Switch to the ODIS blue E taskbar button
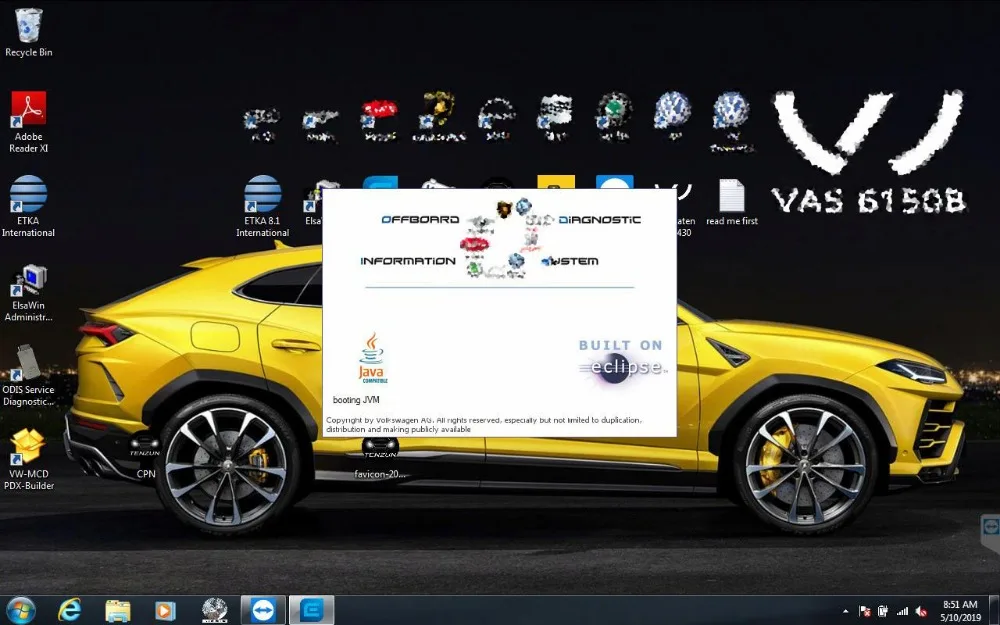Image resolution: width=1000 pixels, height=625 pixels. (x=312, y=610)
